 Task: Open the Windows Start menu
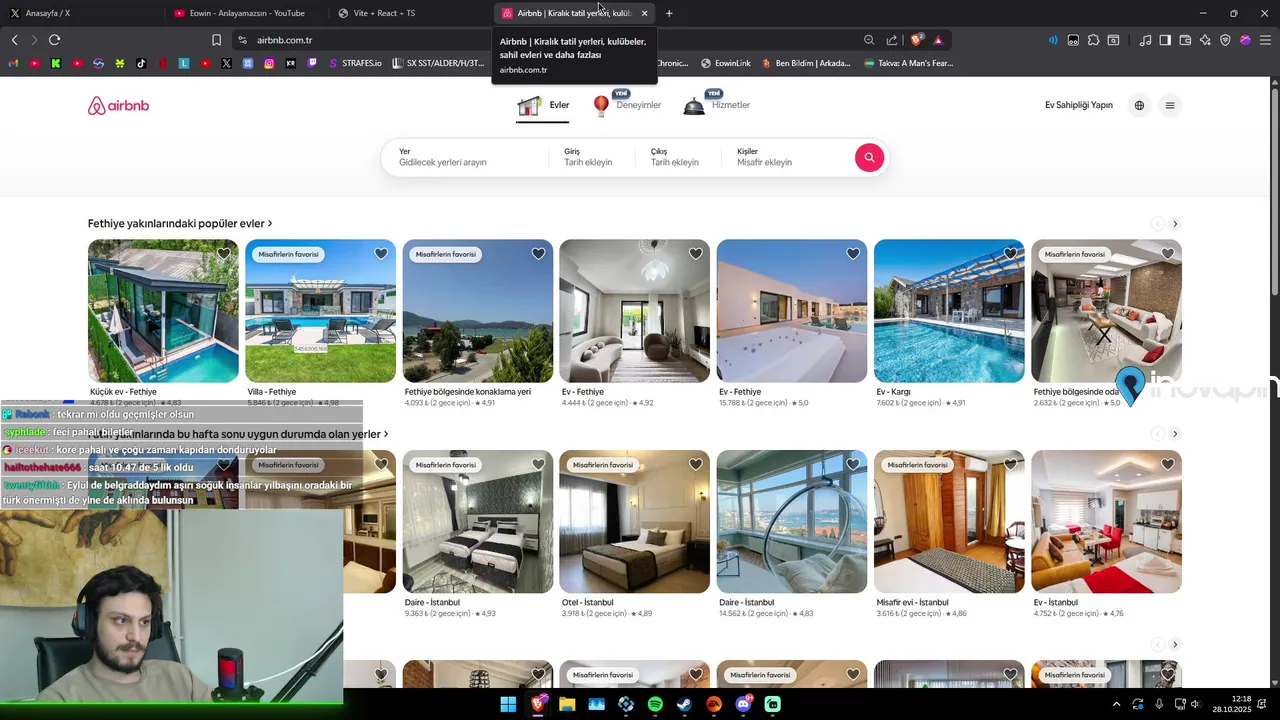pyautogui.click(x=508, y=704)
